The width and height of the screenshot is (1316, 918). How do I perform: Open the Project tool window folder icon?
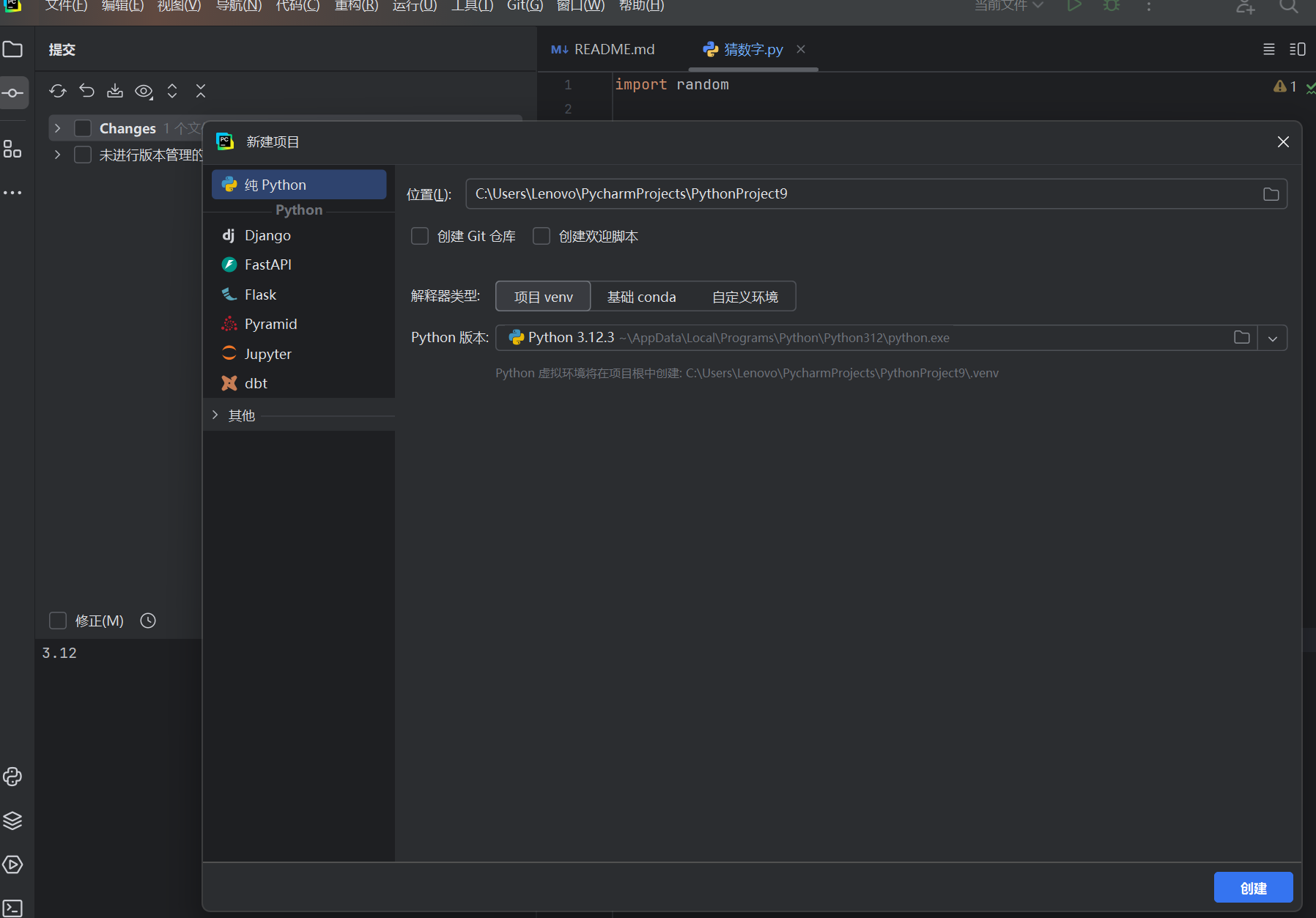pos(13,50)
